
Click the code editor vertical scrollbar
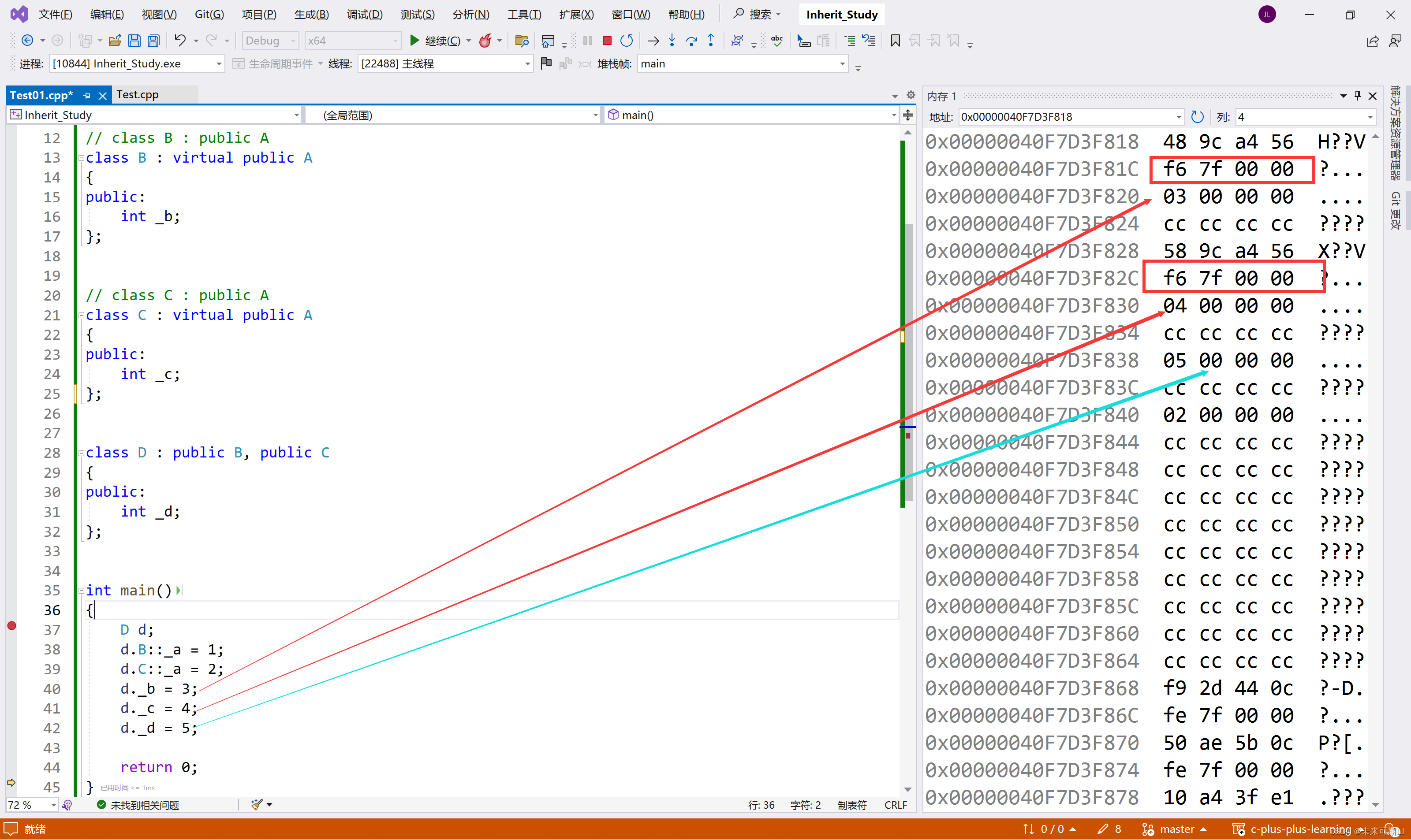pos(907,362)
